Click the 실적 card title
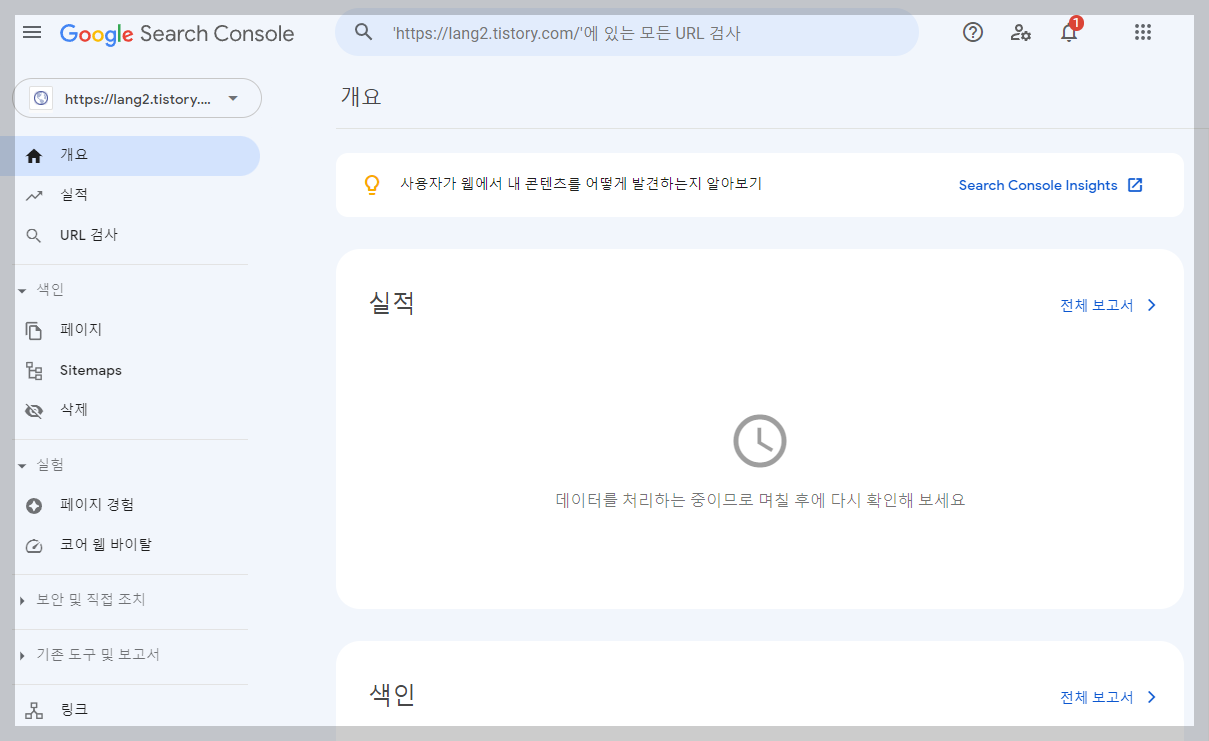The width and height of the screenshot is (1209, 741). [x=392, y=302]
